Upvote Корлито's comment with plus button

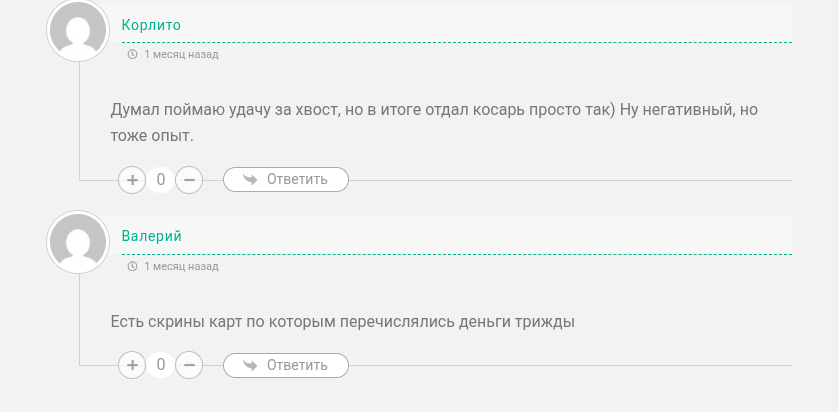pos(132,180)
